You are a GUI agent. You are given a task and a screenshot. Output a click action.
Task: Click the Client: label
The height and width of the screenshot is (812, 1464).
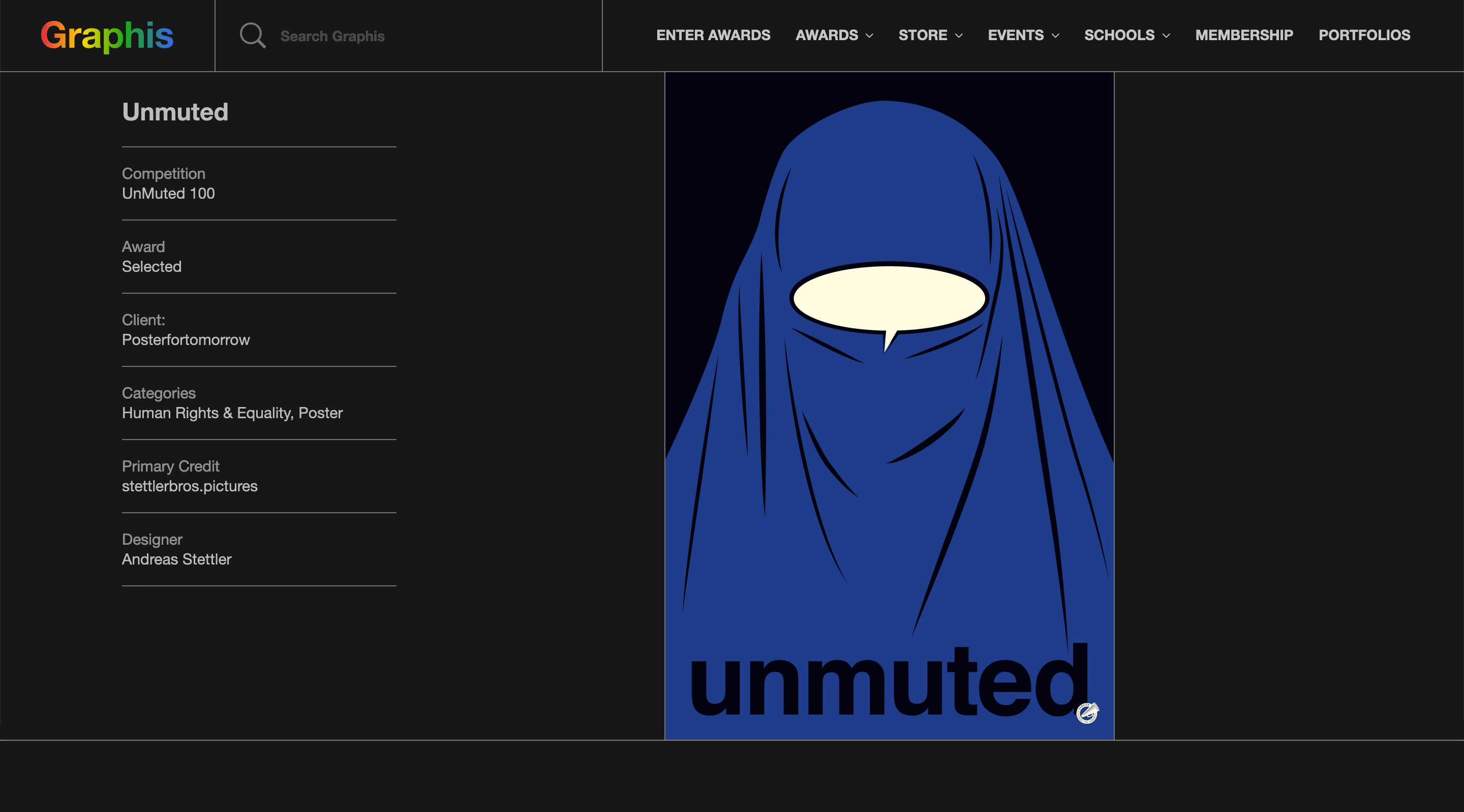pos(143,320)
